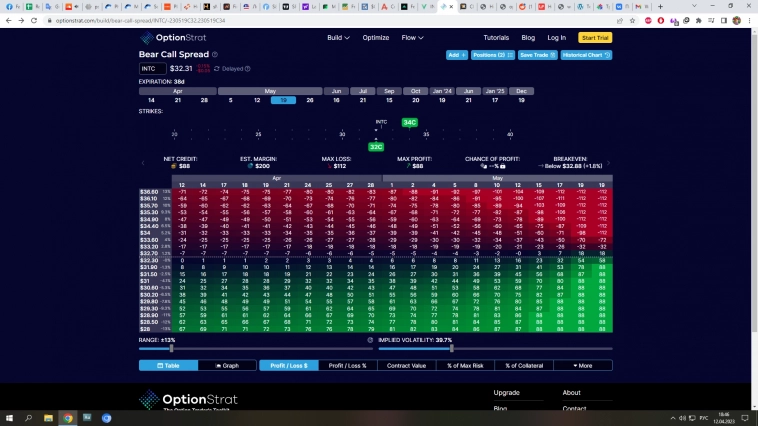Open Windows Start menu in the taskbar
The width and height of the screenshot is (758, 426).
pyautogui.click(x=8, y=418)
